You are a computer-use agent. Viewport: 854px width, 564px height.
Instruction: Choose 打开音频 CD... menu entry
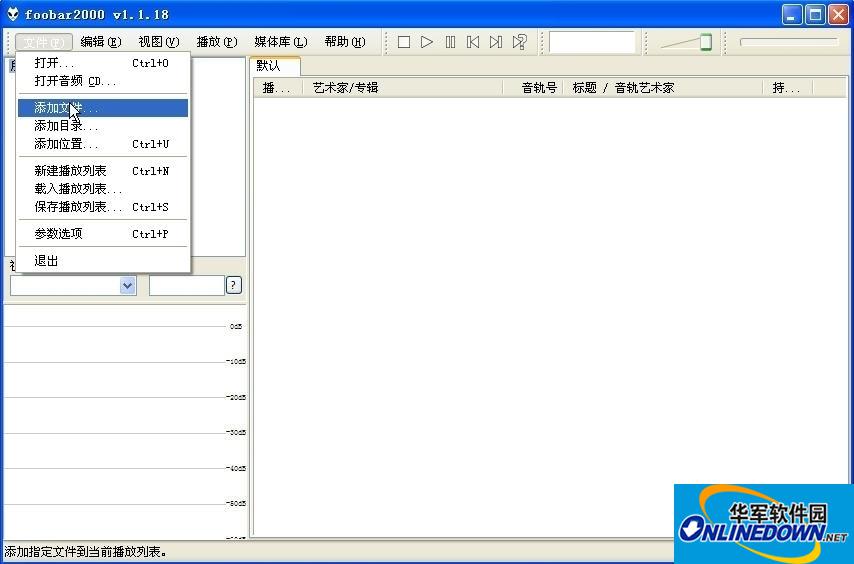[103, 81]
